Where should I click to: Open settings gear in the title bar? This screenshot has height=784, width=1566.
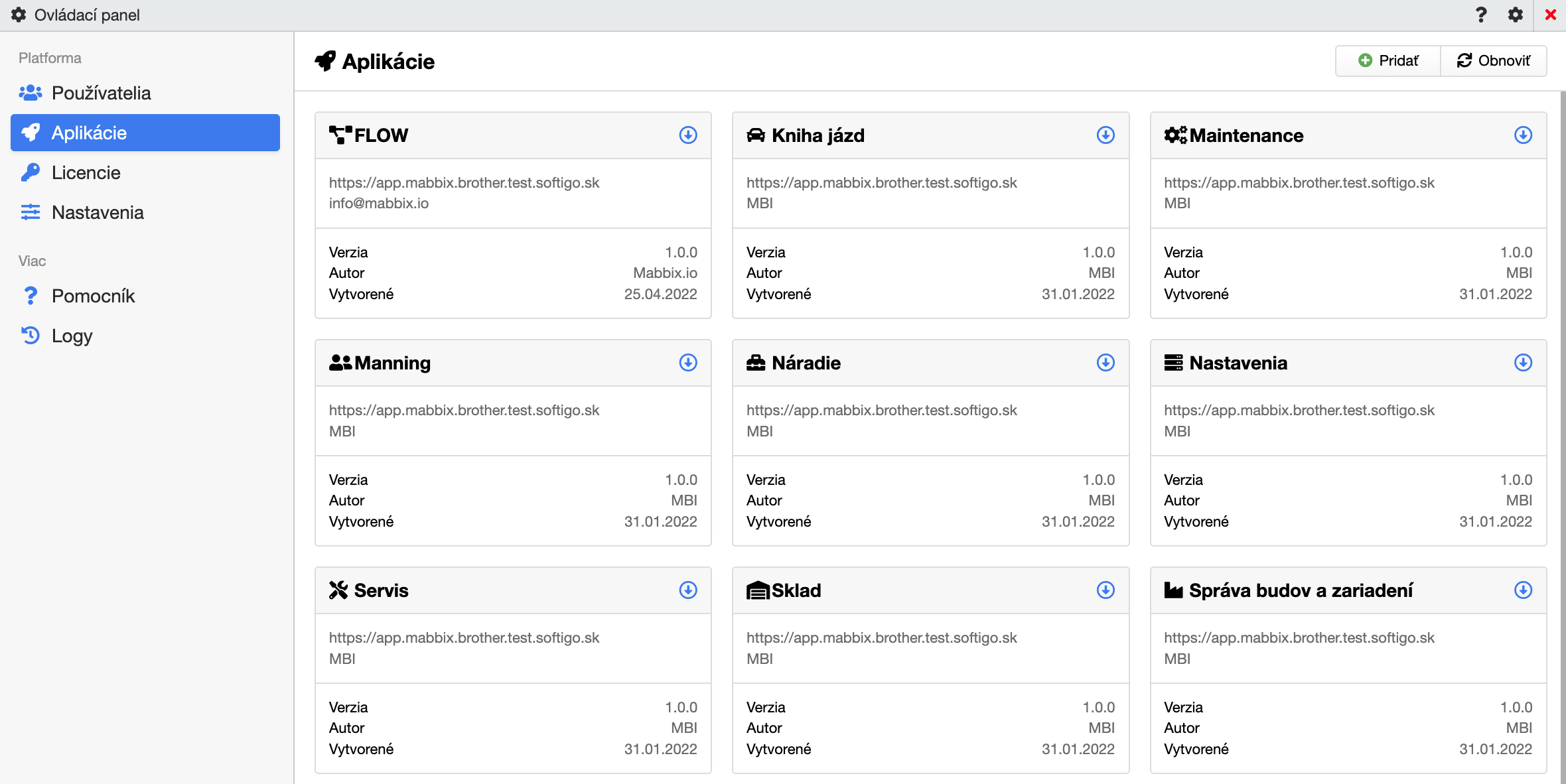[x=1516, y=15]
